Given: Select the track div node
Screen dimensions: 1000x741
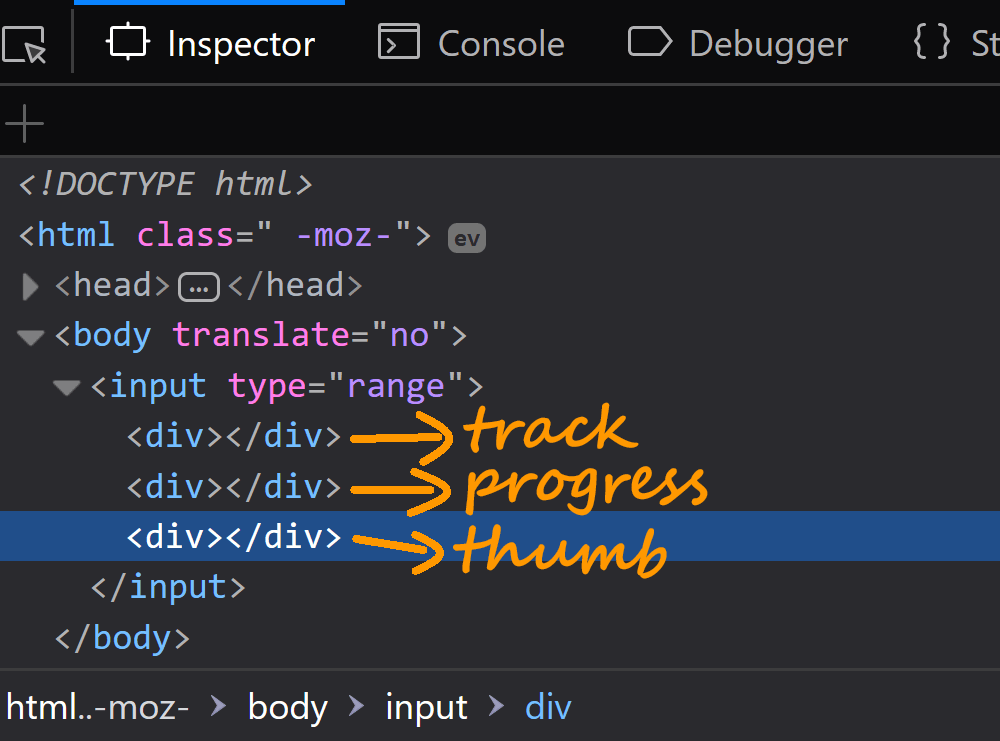Looking at the screenshot, I should pyautogui.click(x=233, y=436).
